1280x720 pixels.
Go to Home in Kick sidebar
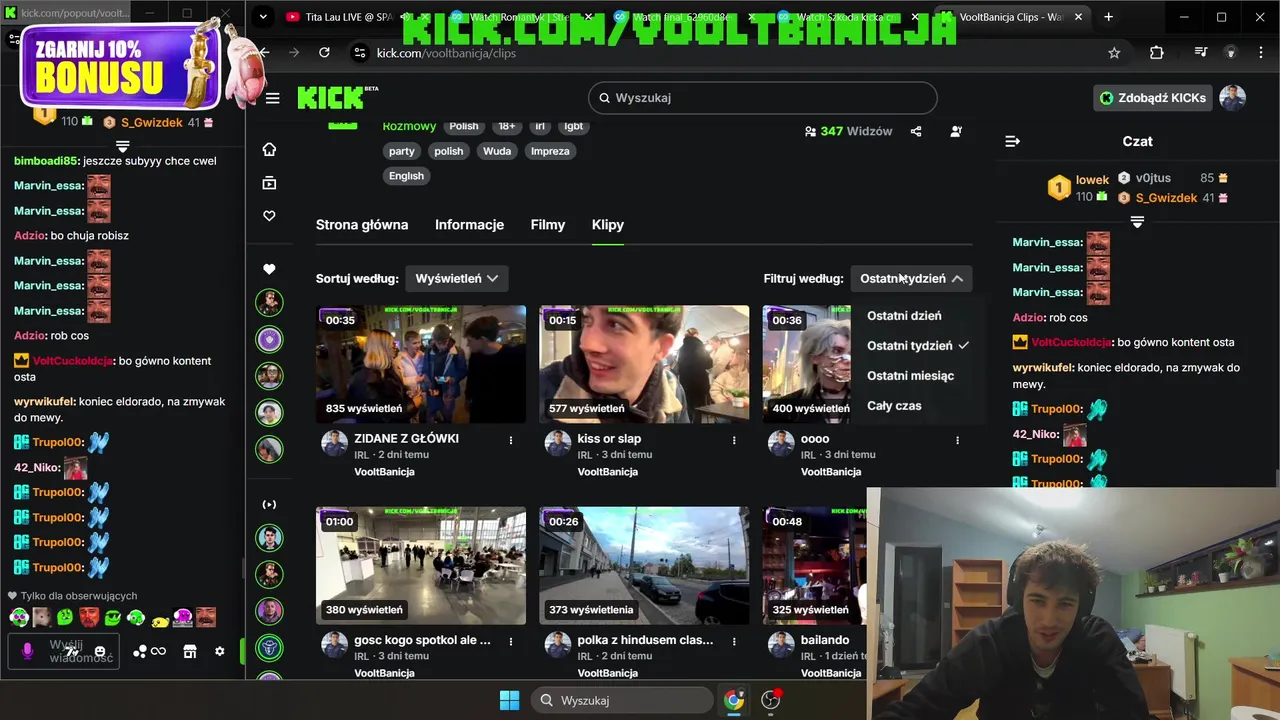coord(269,149)
